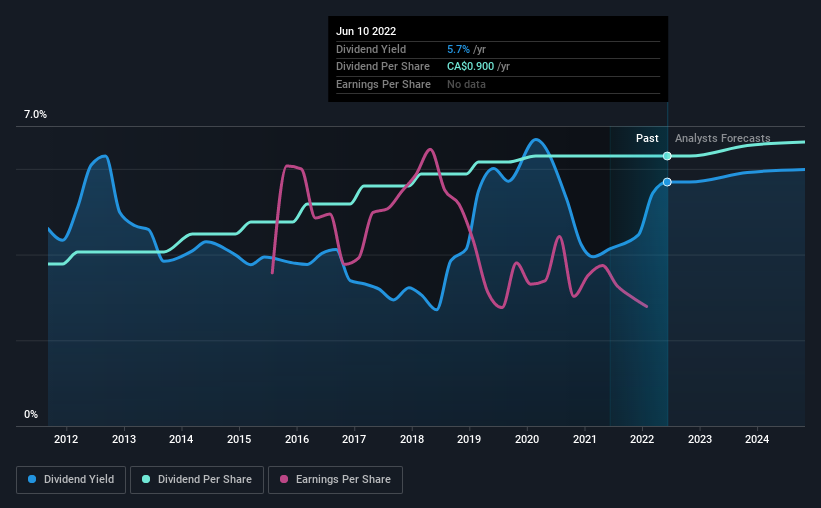
Task: Click the 2019 x-axis label
Action: pos(469,439)
